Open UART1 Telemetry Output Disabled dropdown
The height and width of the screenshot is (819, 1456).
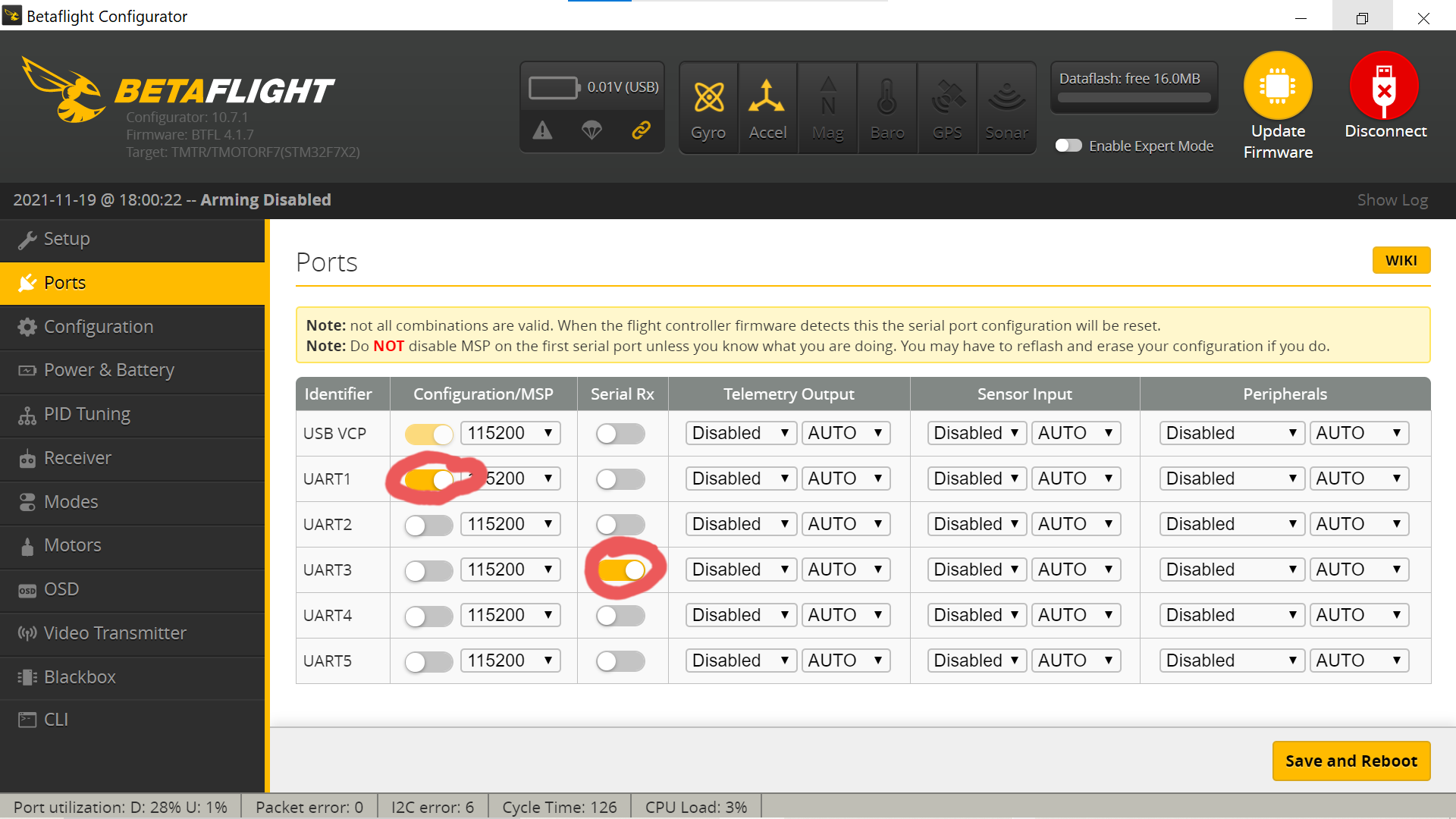[x=741, y=479]
